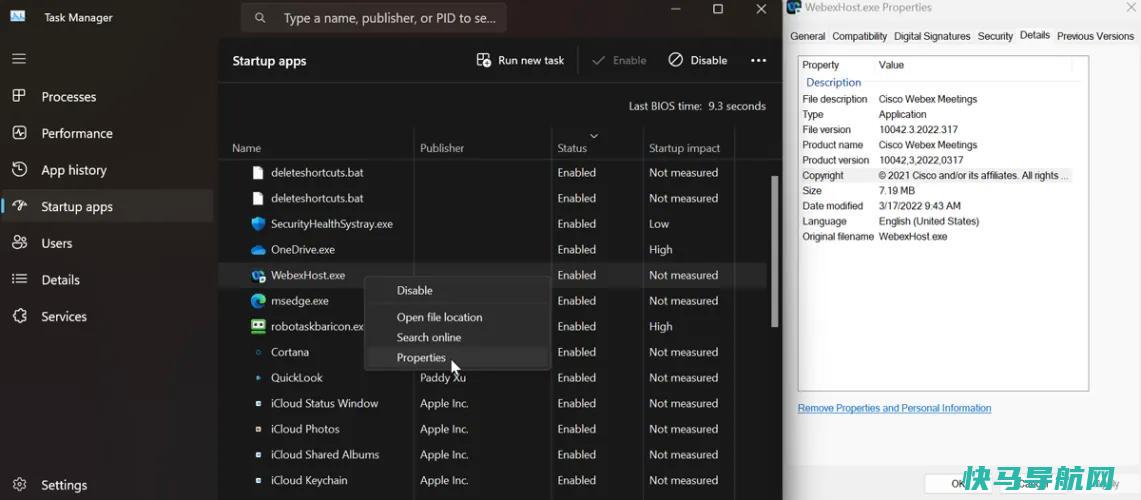Viewport: 1141px width, 500px height.
Task: Click the search magnifier icon
Action: (260, 18)
